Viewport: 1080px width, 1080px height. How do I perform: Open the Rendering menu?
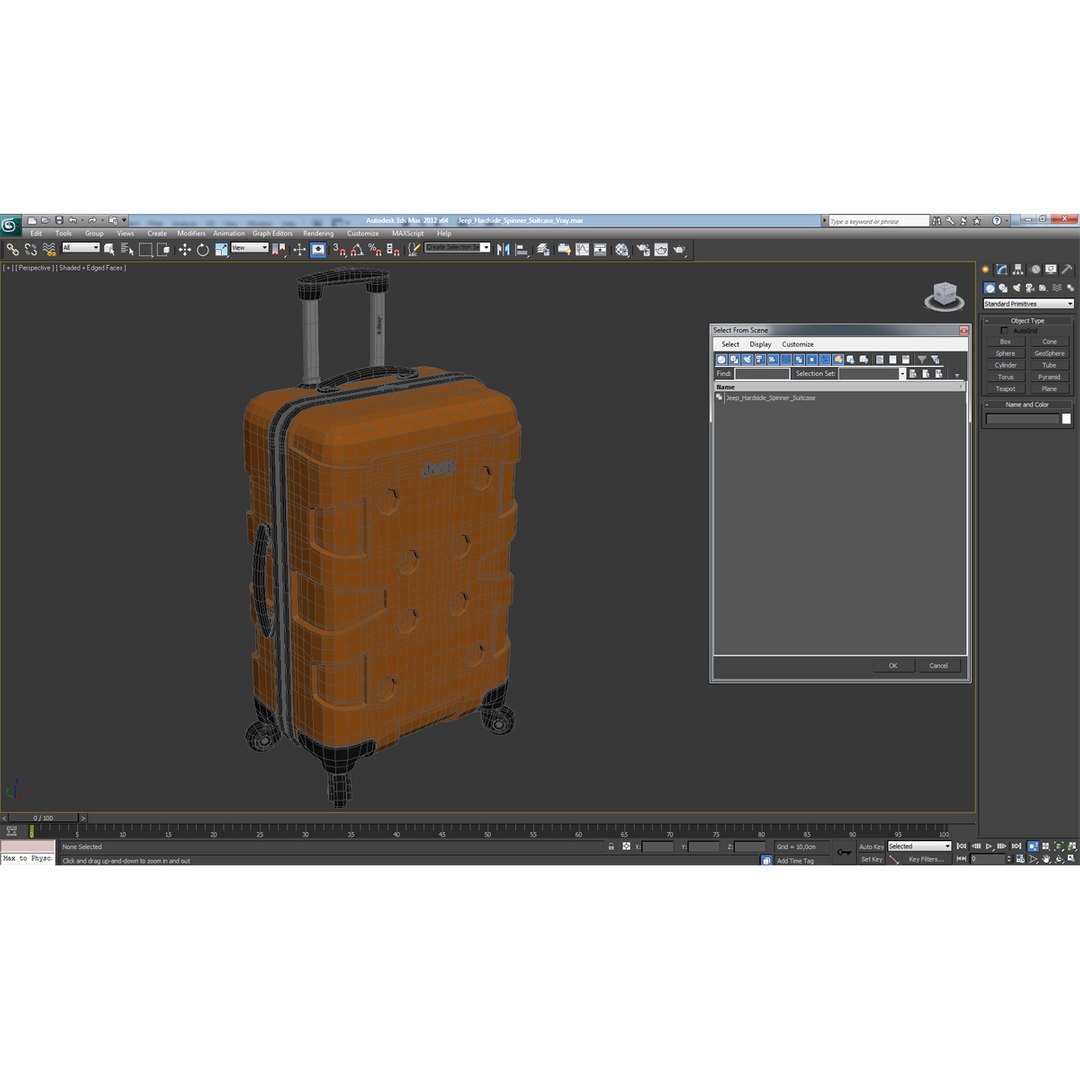318,233
